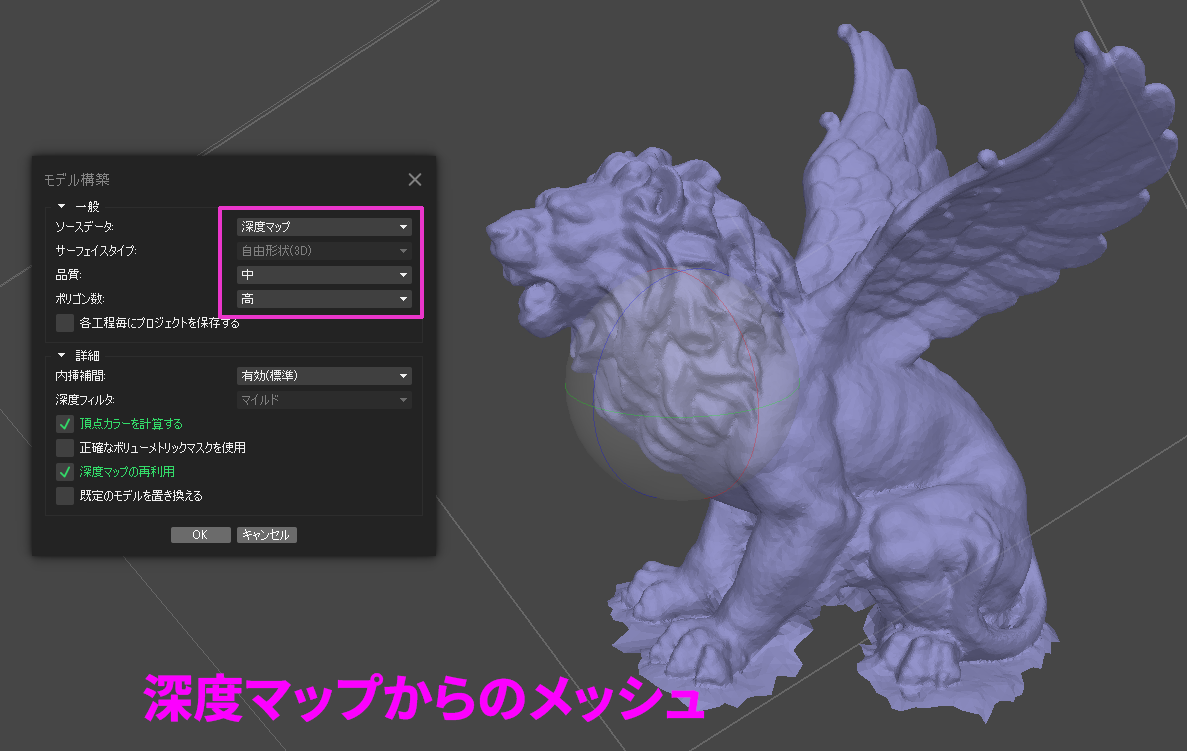1187x751 pixels.
Task: Collapse the 詳細 section
Action: click(61, 355)
